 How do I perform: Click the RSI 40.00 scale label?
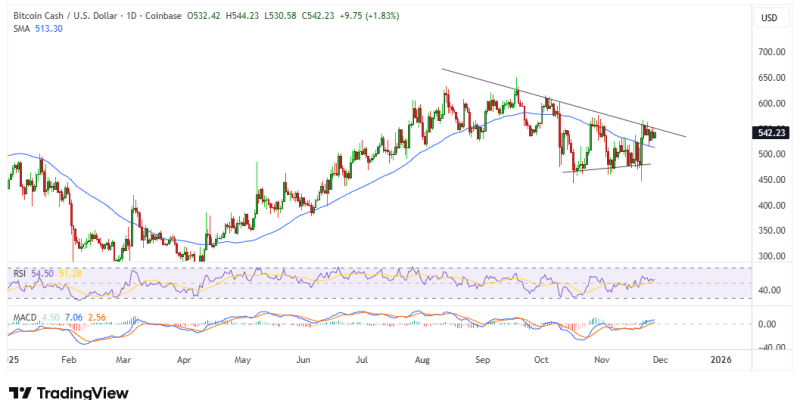tap(771, 290)
